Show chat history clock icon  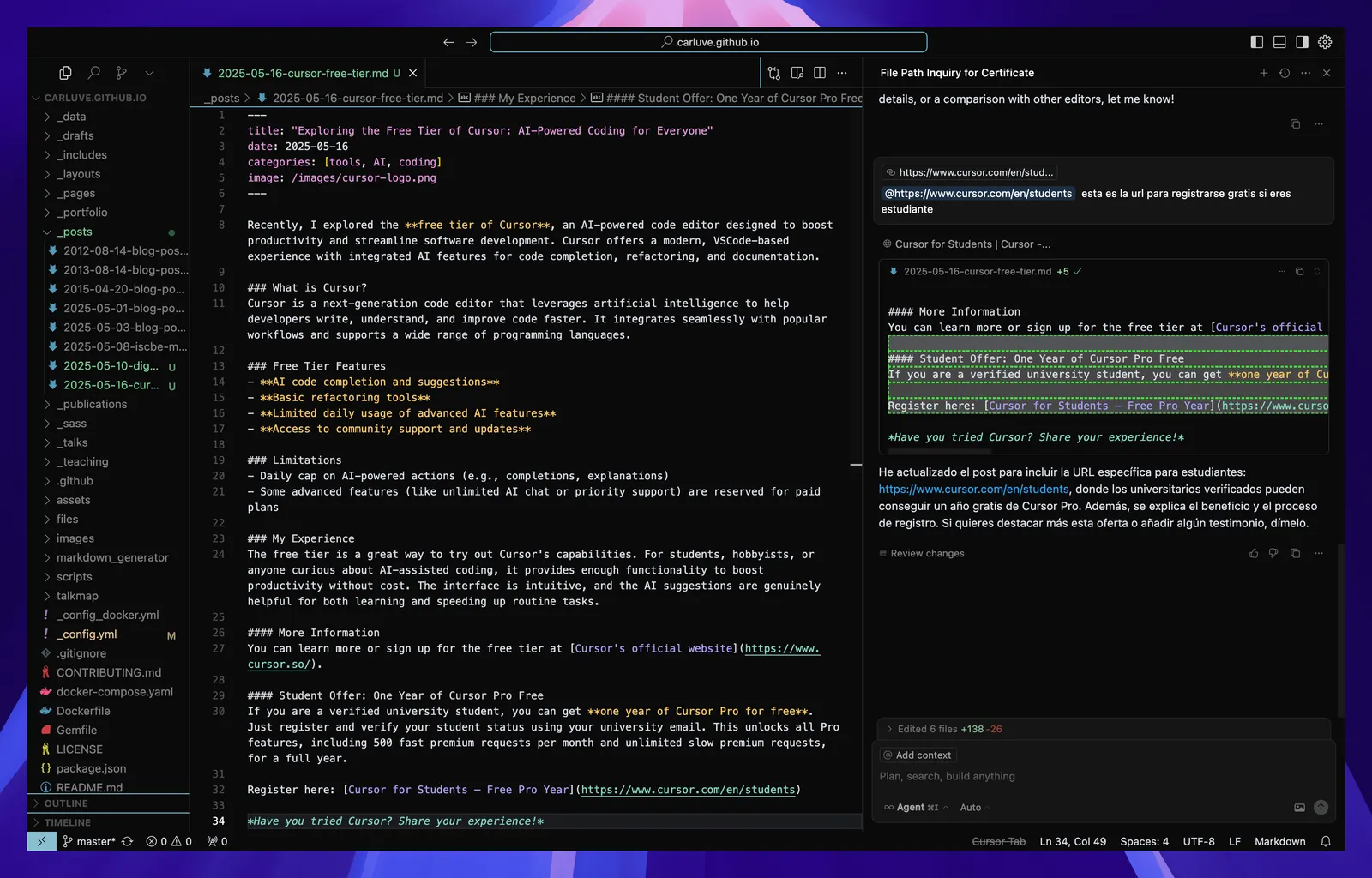[x=1285, y=73]
